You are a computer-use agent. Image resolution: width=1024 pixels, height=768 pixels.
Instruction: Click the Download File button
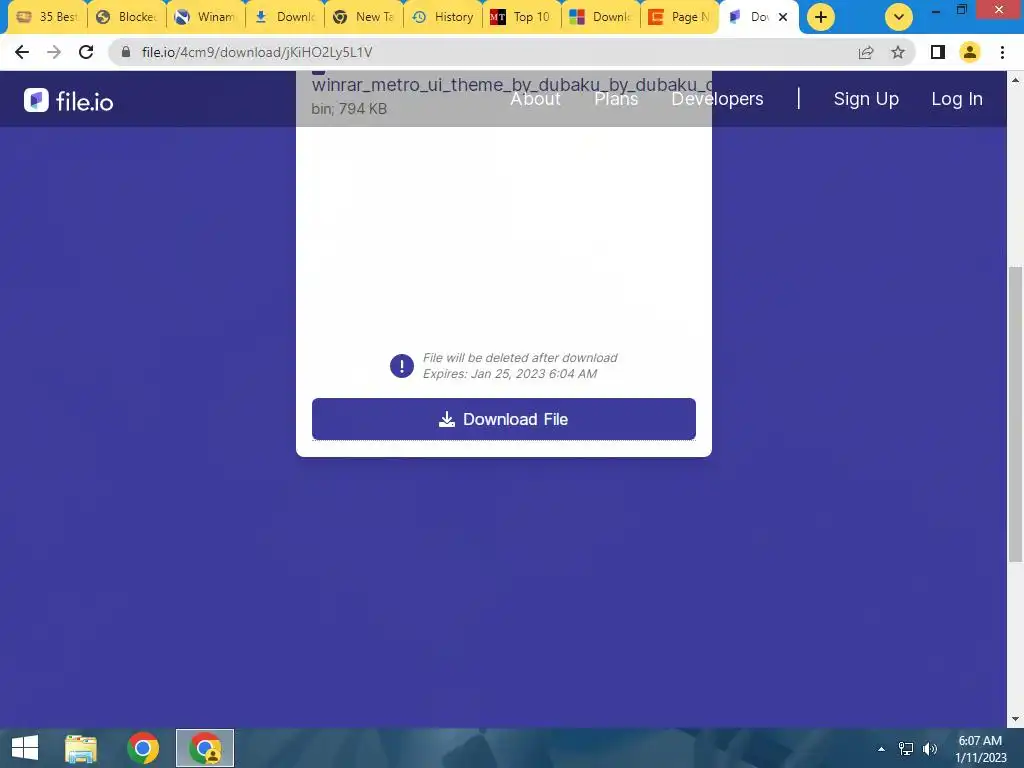pyautogui.click(x=504, y=419)
